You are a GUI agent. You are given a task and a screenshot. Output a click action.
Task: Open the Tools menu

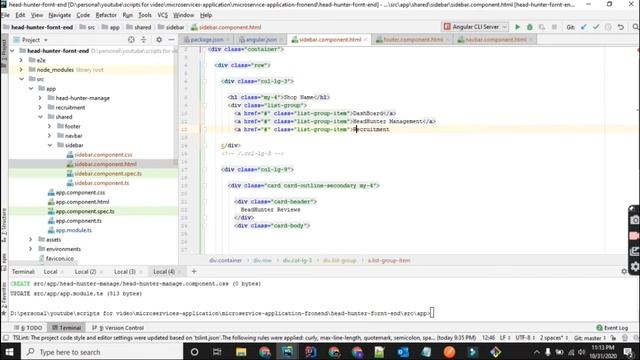click(145, 15)
